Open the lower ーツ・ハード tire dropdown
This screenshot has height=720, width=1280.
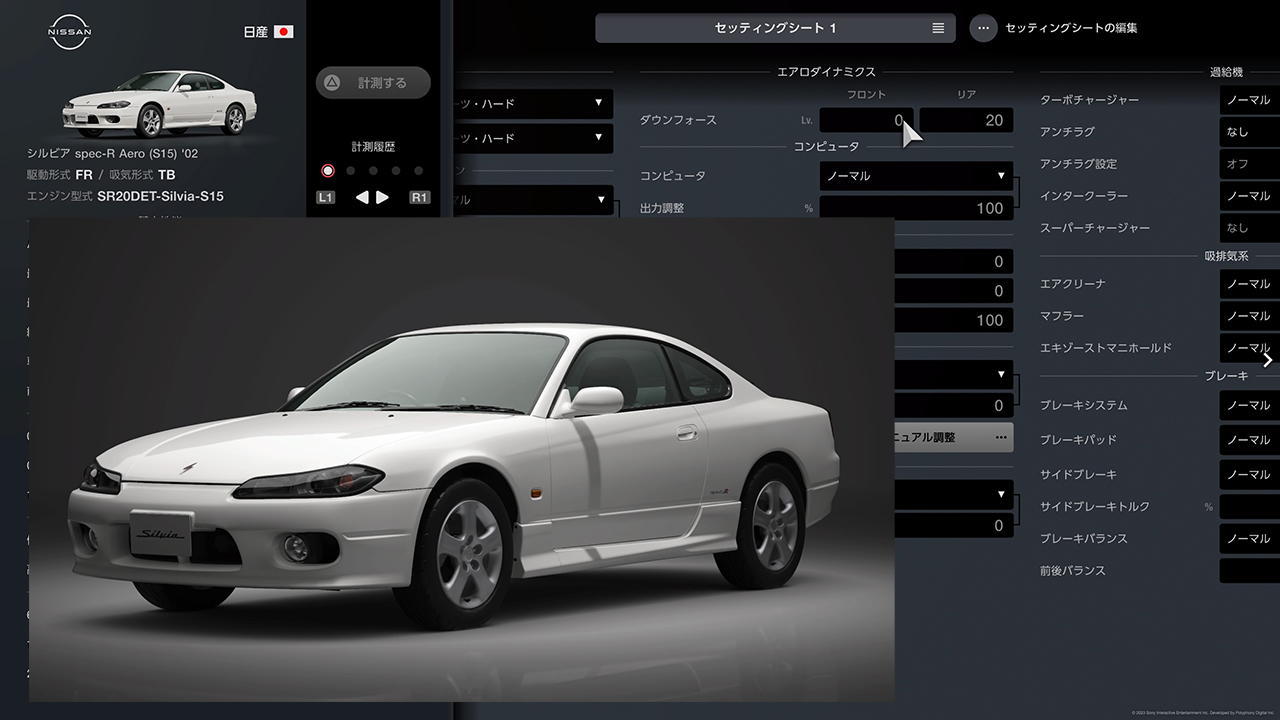pos(533,137)
